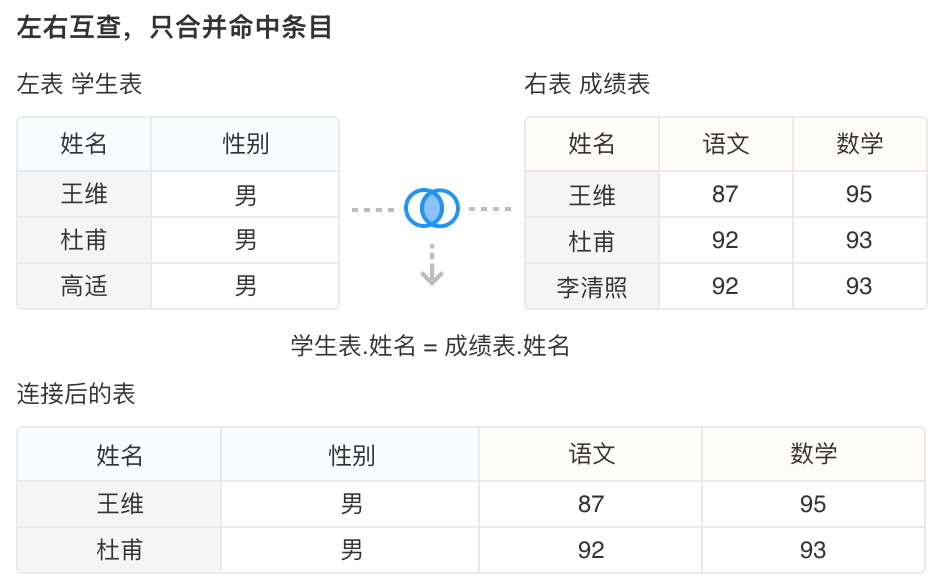Select 杜甫 in the joined result table
This screenshot has width=950, height=586.
tap(120, 550)
